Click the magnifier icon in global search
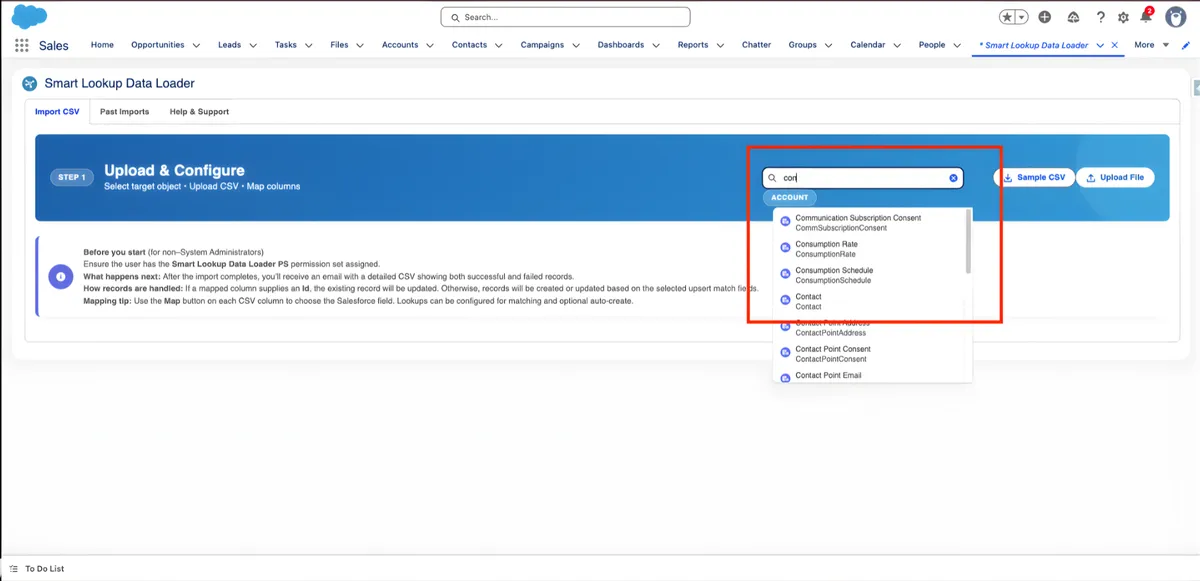Screen dimensions: 1200x581 [x=455, y=17]
